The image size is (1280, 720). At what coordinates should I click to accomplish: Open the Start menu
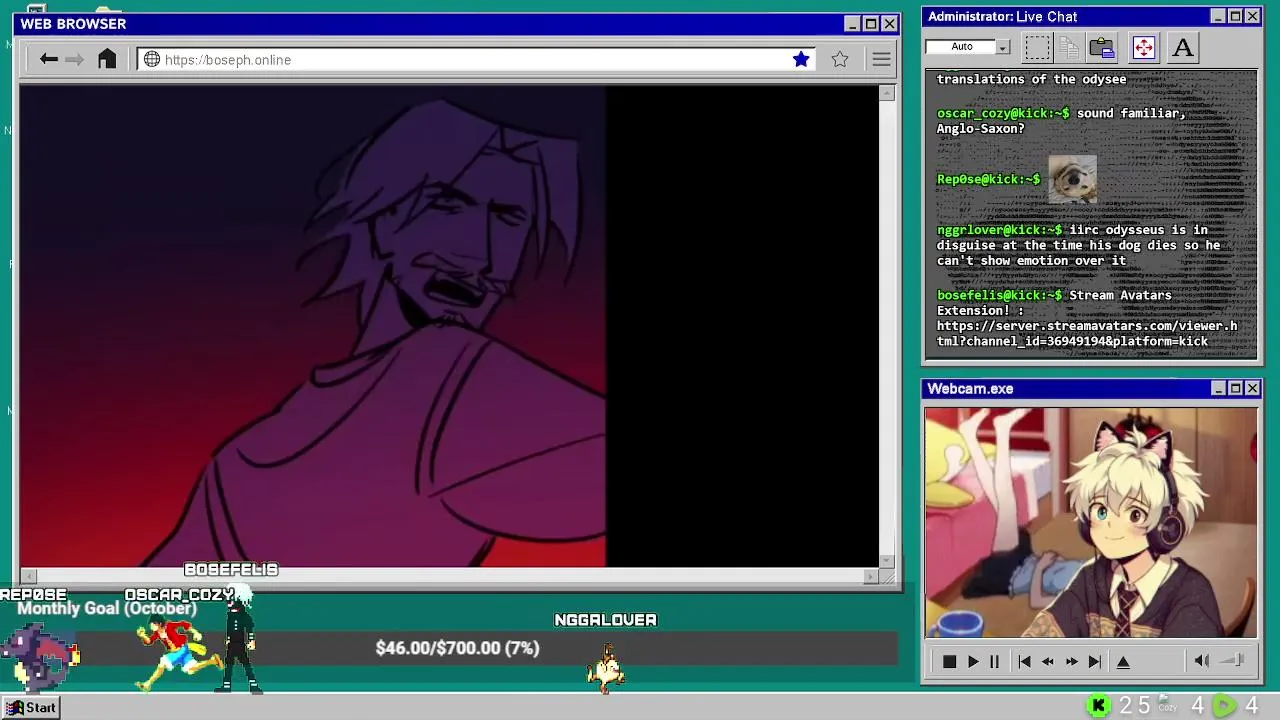(x=31, y=707)
